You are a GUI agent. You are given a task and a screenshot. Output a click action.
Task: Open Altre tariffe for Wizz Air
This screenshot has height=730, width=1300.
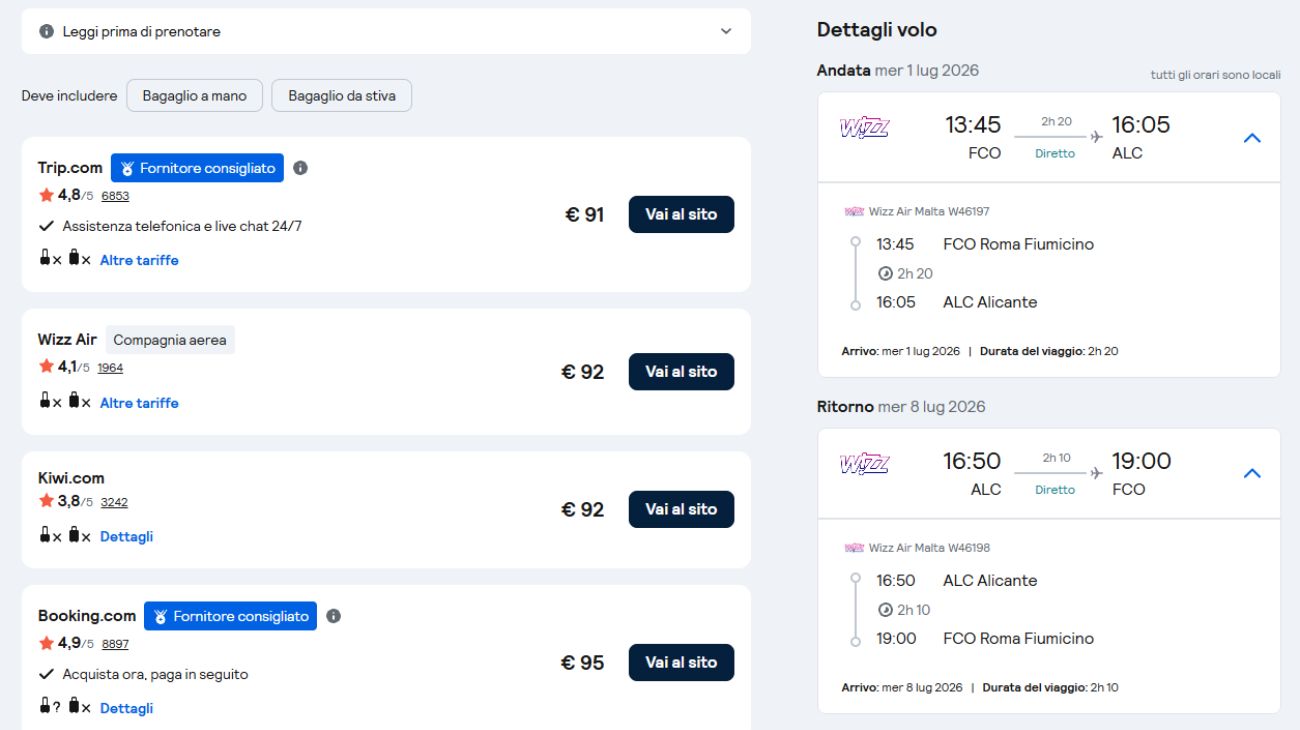[x=139, y=403]
